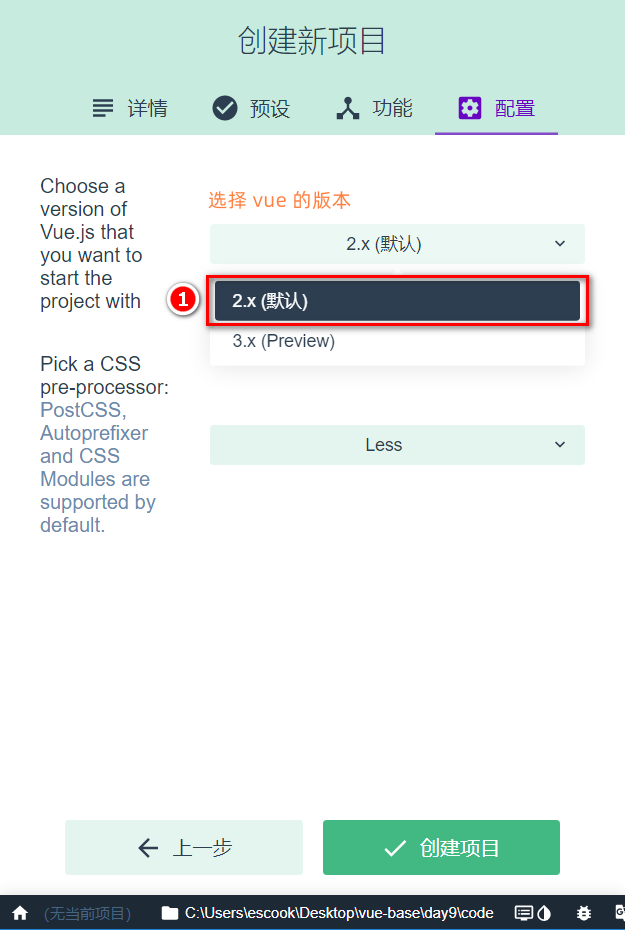Select the 3.x (Preview) option

click(x=397, y=341)
